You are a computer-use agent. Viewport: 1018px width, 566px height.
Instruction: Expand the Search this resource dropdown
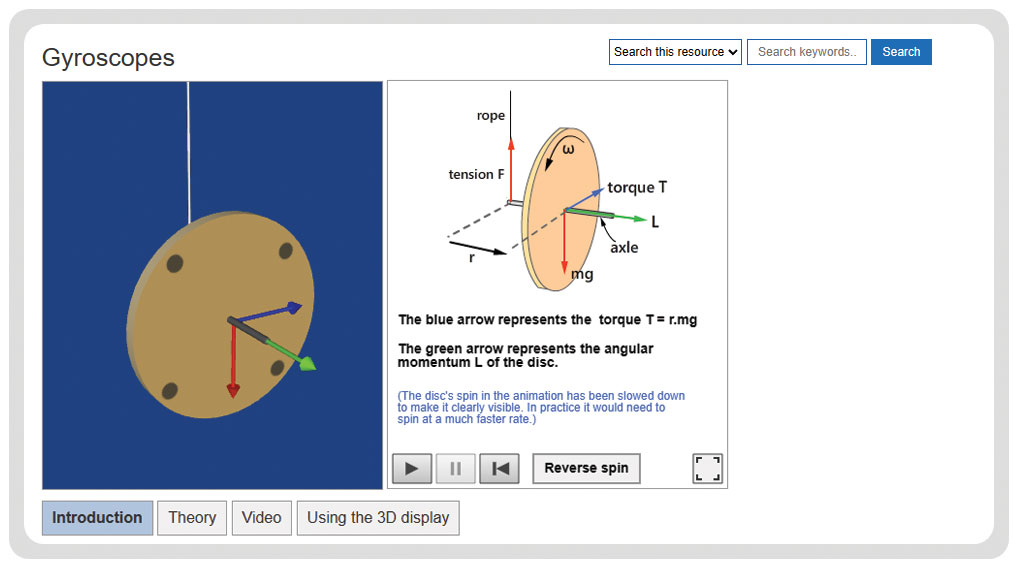pyautogui.click(x=675, y=52)
